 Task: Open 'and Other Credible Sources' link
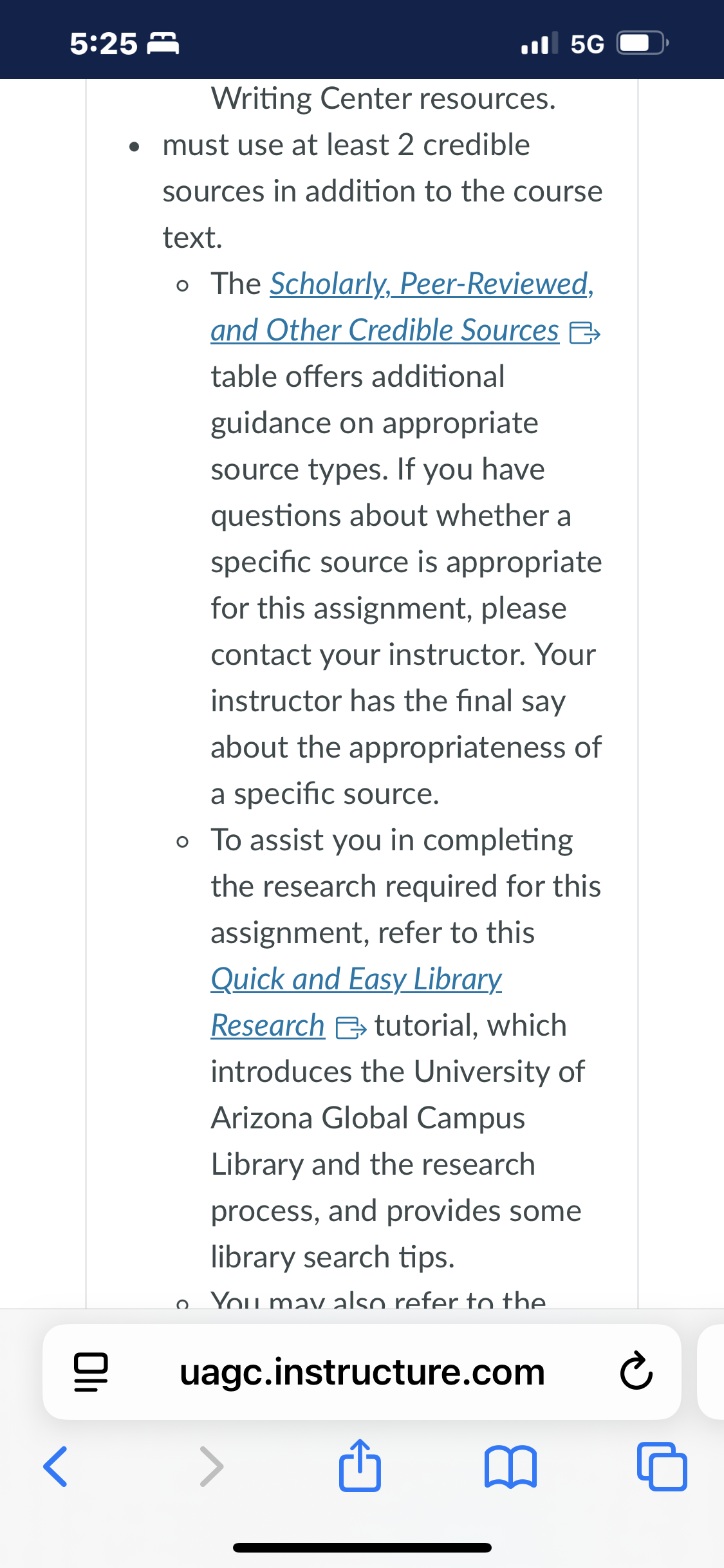[x=385, y=330]
